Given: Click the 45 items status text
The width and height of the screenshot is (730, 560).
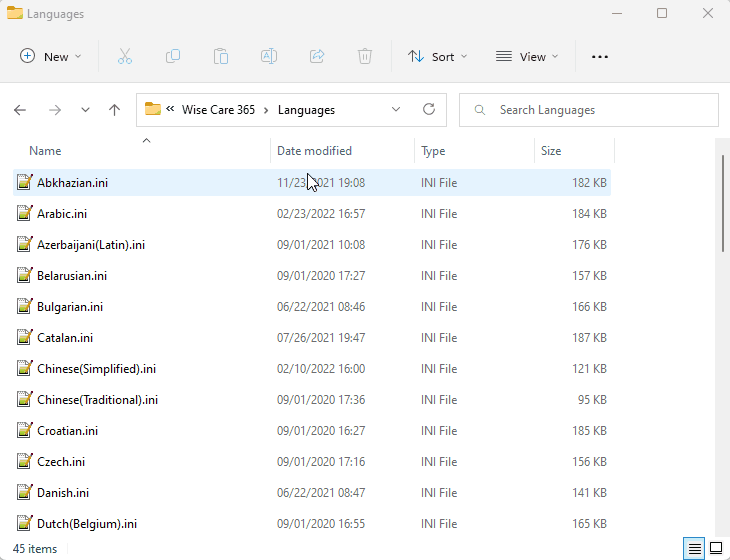Looking at the screenshot, I should (x=35, y=549).
